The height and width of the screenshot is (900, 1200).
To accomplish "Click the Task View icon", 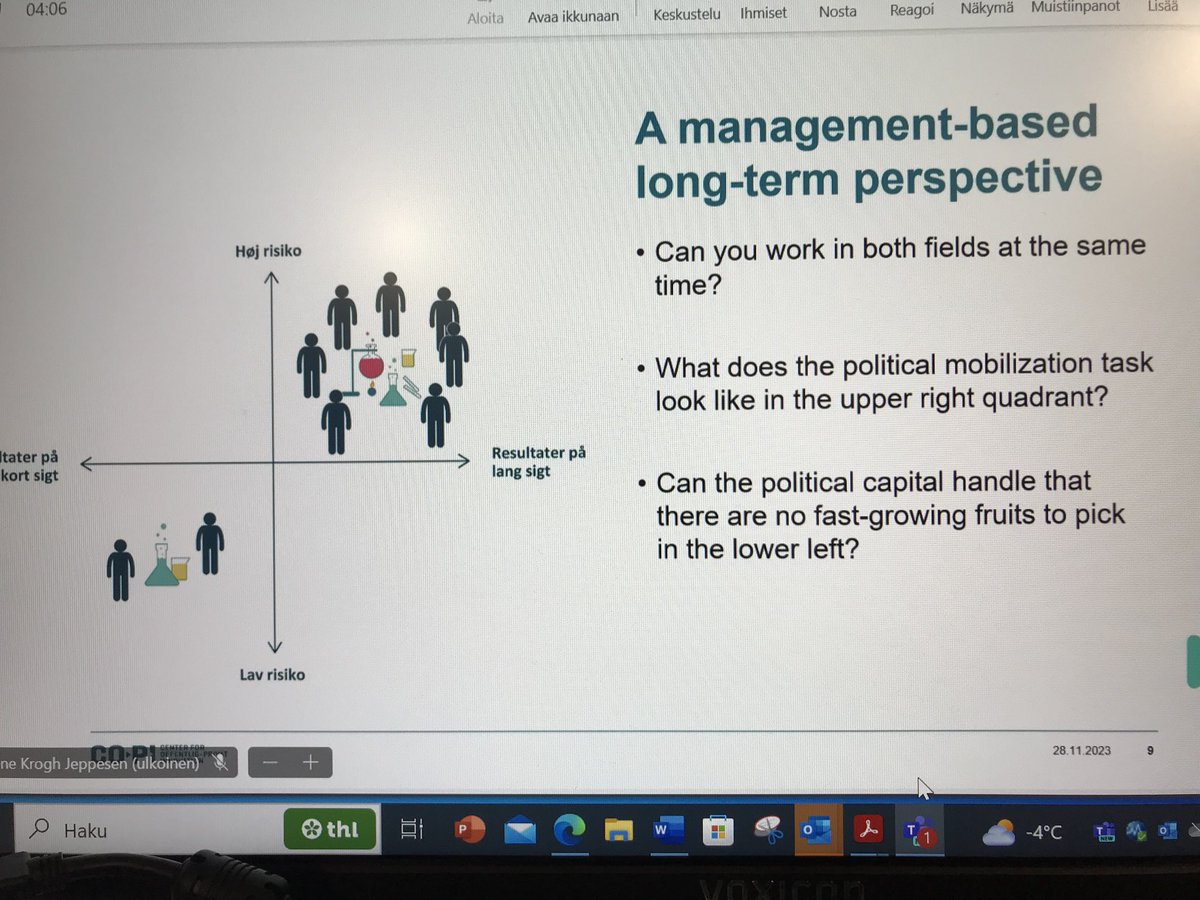I will [x=411, y=829].
